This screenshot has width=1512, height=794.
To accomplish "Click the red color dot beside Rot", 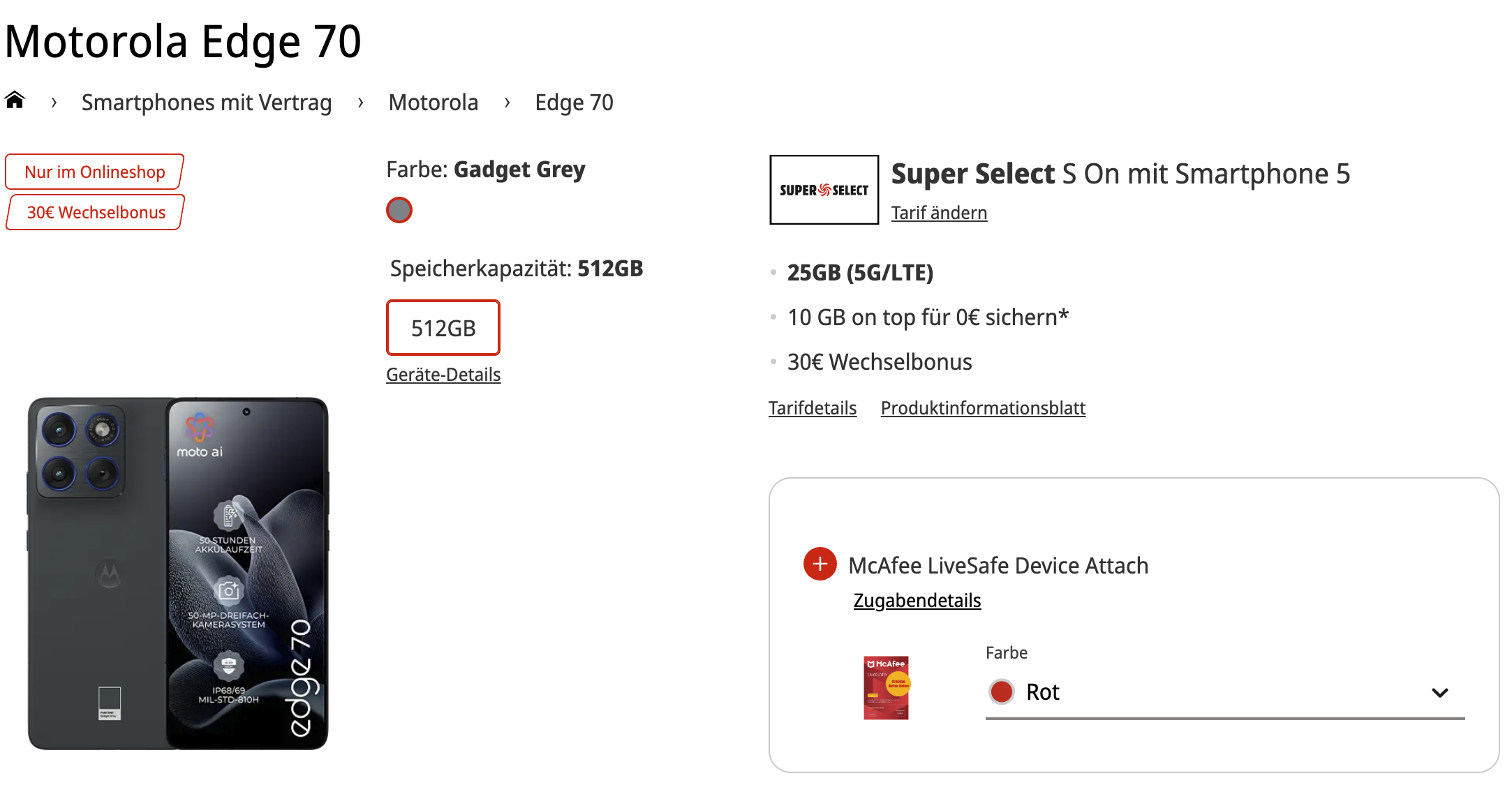I will [1002, 692].
